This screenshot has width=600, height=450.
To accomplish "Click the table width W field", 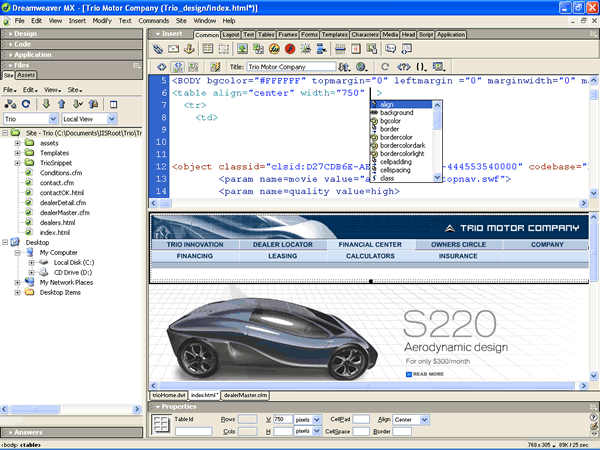I will [283, 420].
